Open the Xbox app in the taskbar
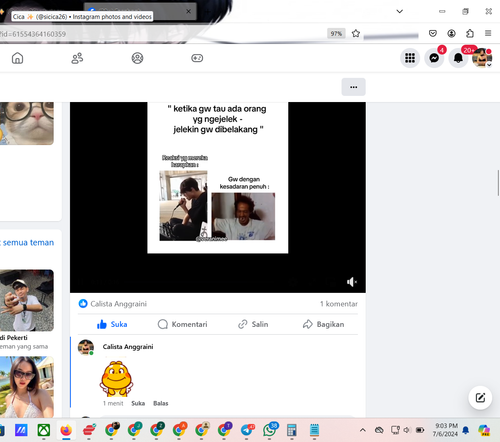 tap(44, 430)
